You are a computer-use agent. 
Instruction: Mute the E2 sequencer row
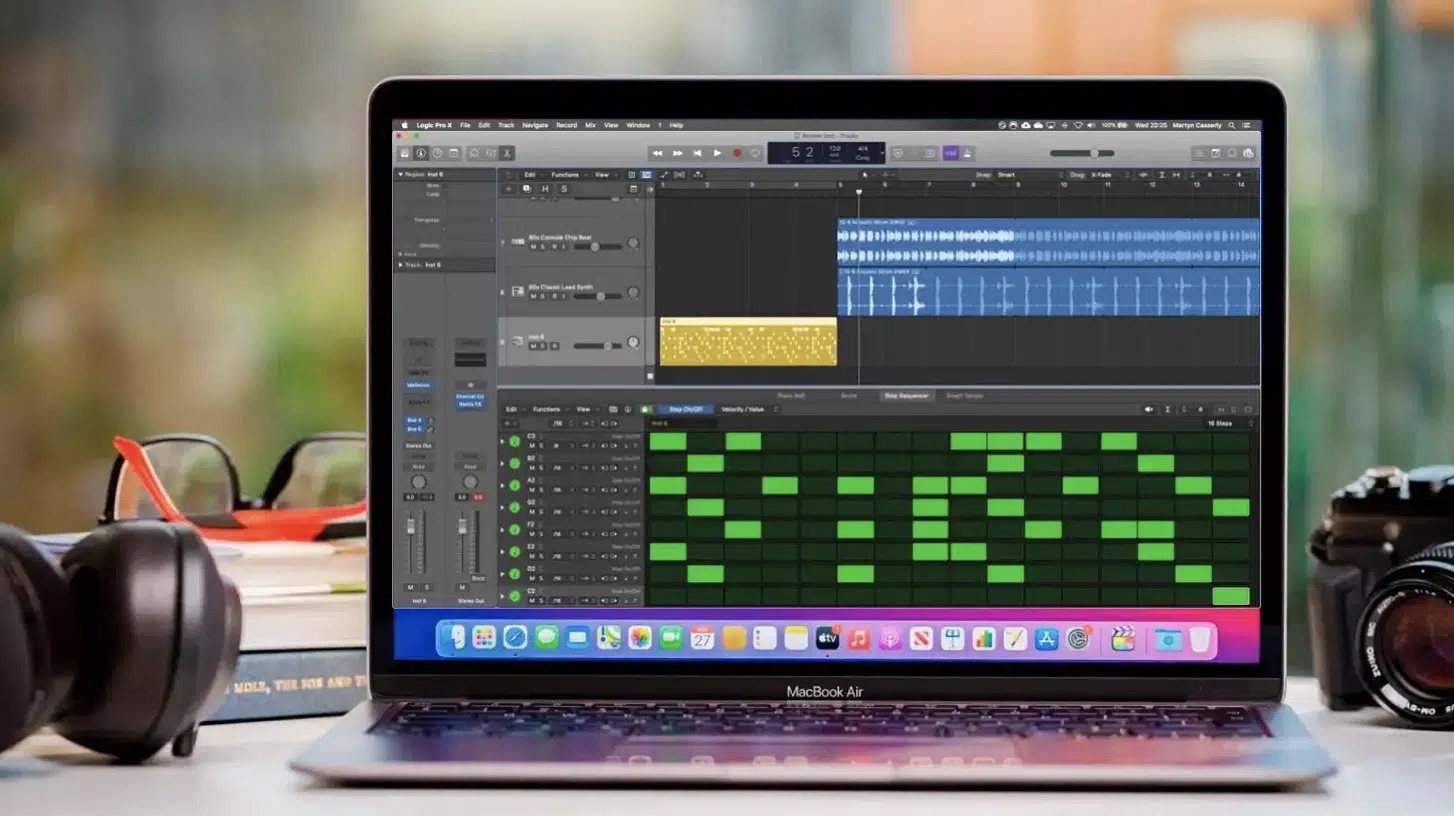coord(532,556)
